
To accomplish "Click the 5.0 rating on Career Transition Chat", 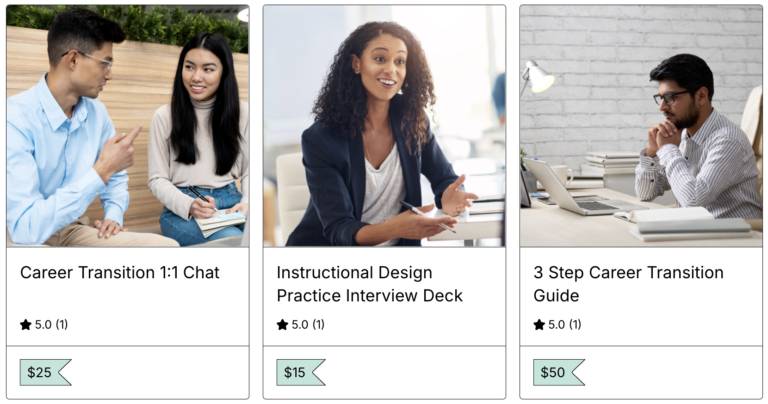I will click(43, 325).
